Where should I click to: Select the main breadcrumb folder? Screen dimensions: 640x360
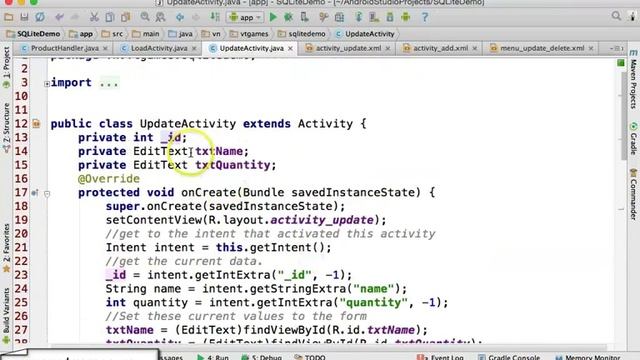click(146, 34)
